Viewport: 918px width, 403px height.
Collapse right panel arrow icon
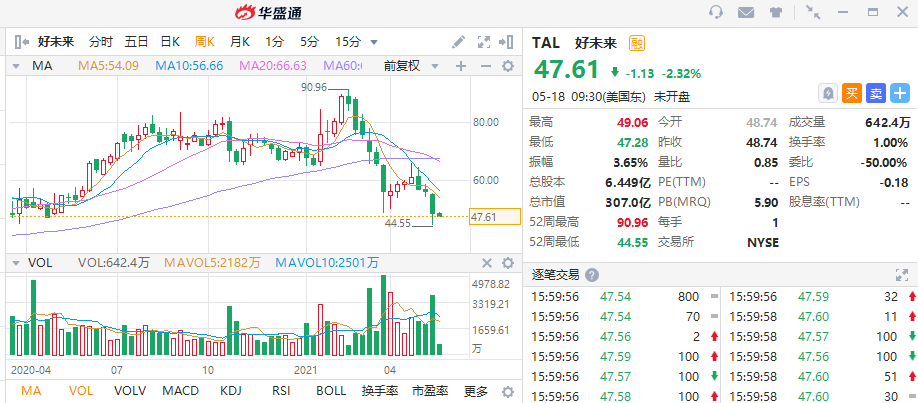[x=506, y=42]
